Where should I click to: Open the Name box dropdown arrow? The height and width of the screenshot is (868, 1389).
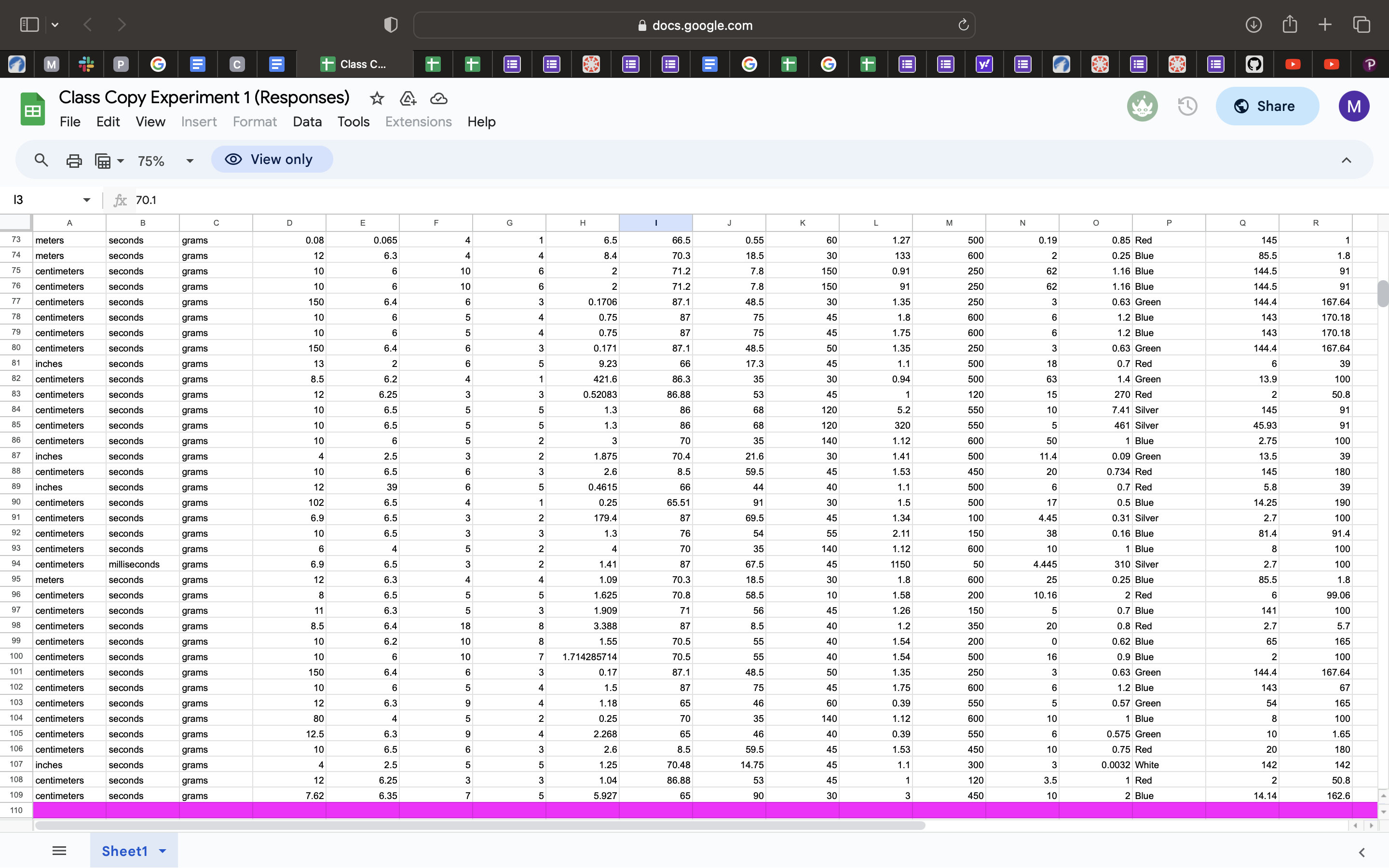click(x=86, y=199)
